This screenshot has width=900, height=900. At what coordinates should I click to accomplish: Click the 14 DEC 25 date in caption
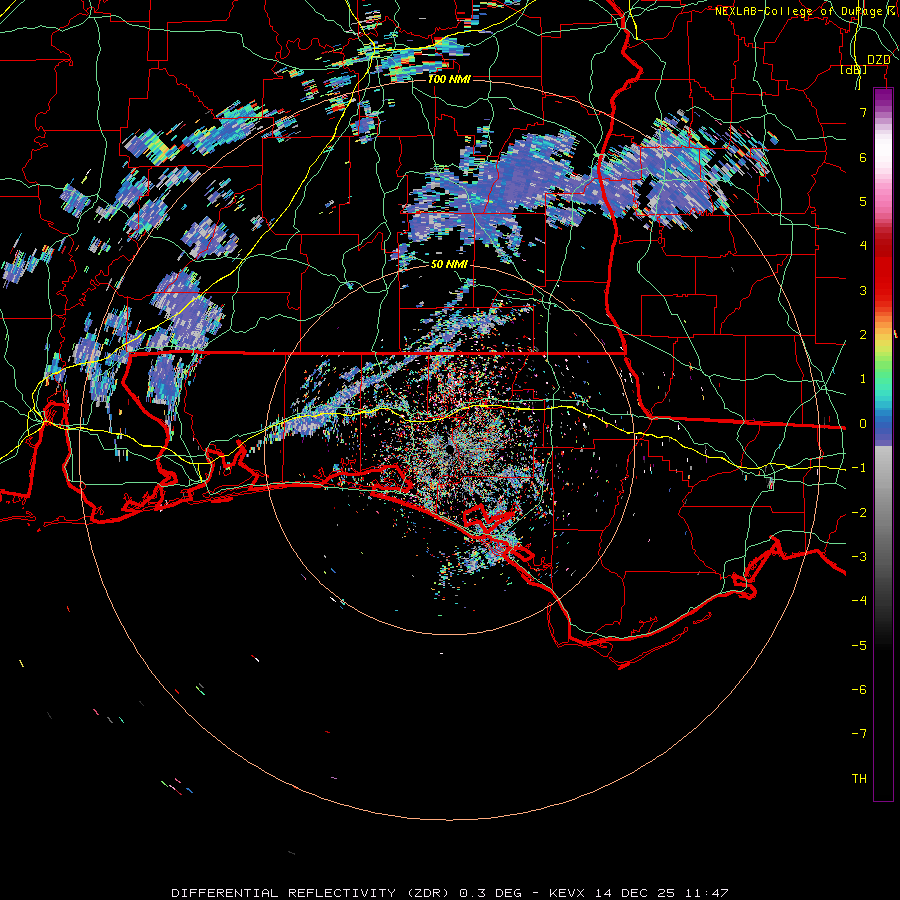pos(634,893)
